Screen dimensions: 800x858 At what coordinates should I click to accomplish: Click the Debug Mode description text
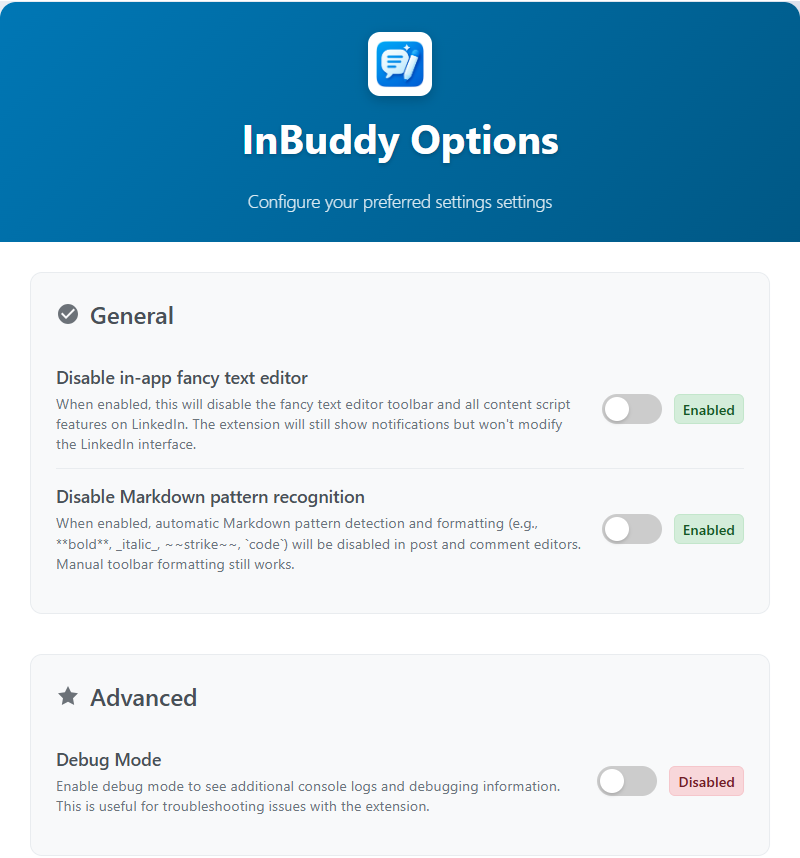pos(307,796)
